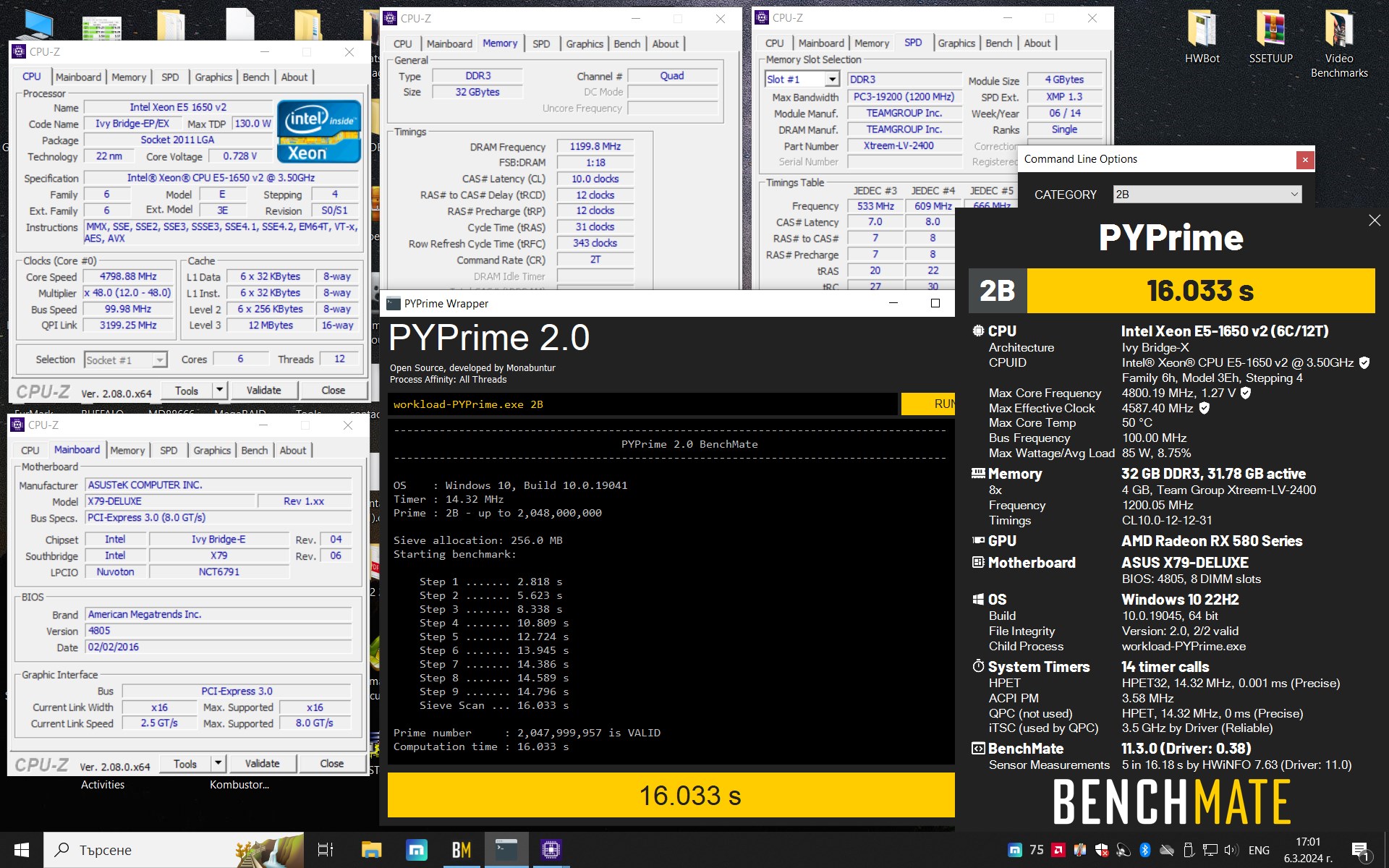Open the benchmark screenshot thumbnail on desktop
This screenshot has height=868, width=1389.
coord(102,27)
